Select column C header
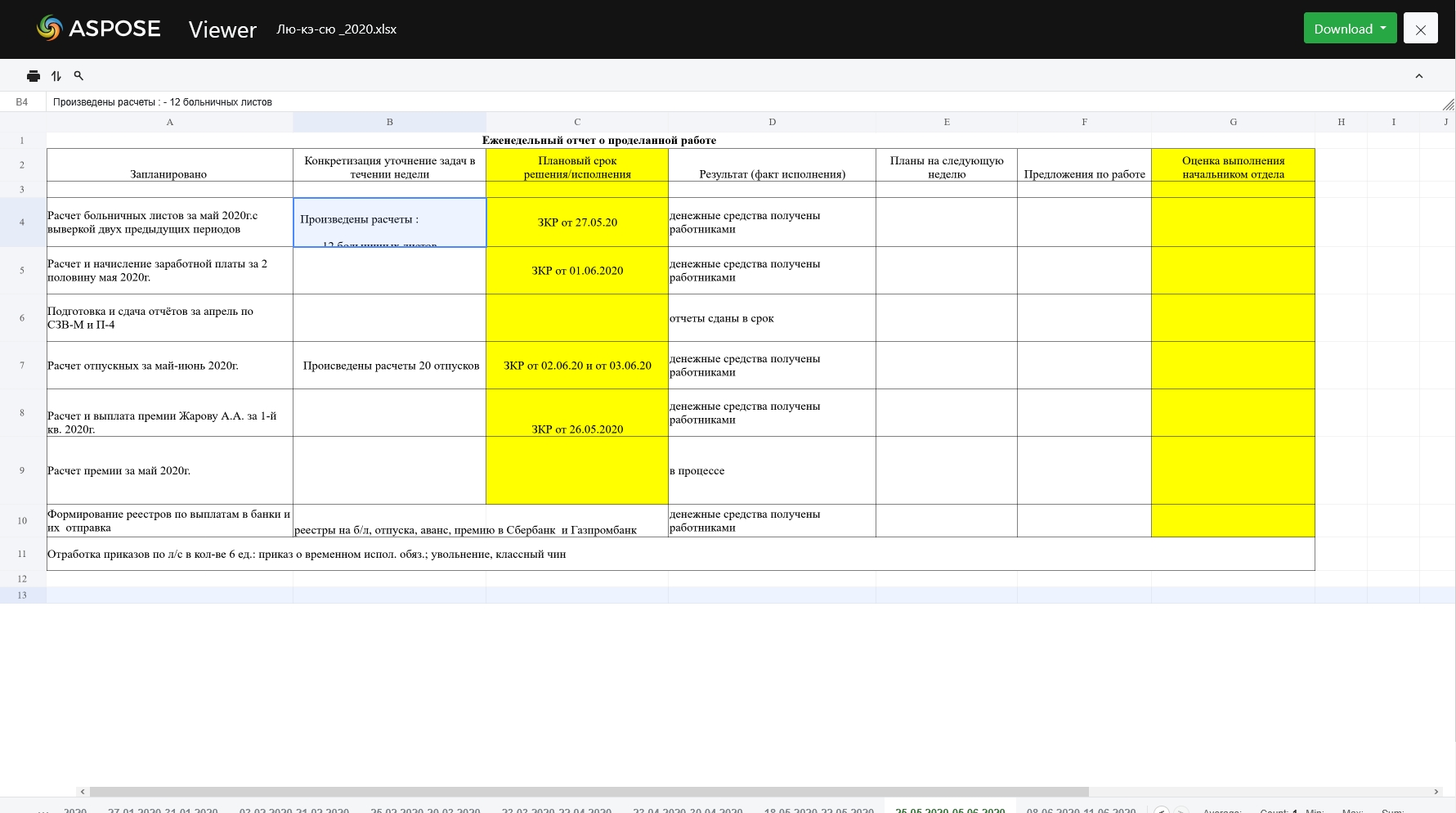The image size is (1456, 813). pyautogui.click(x=577, y=122)
